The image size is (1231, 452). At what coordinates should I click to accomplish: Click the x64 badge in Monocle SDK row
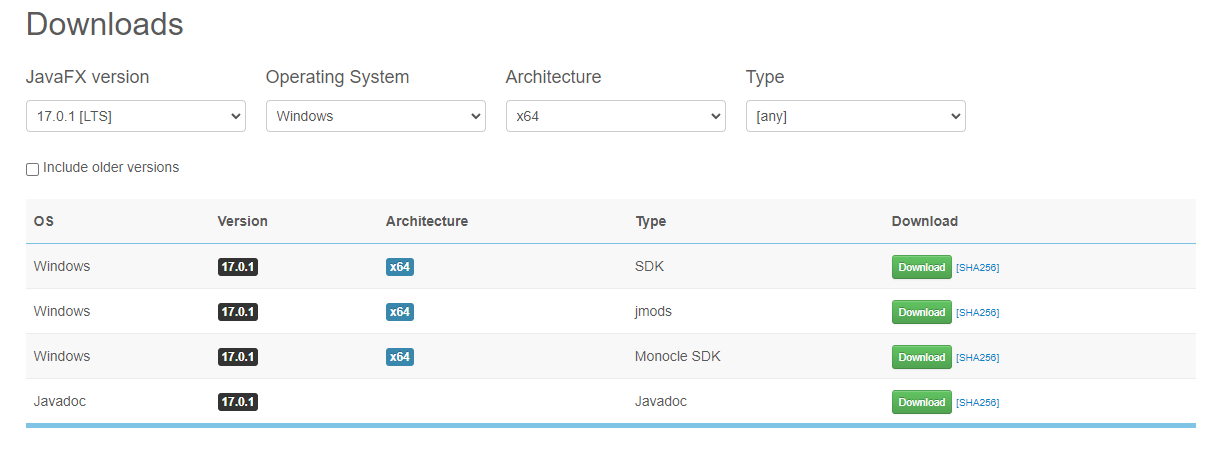coord(400,357)
